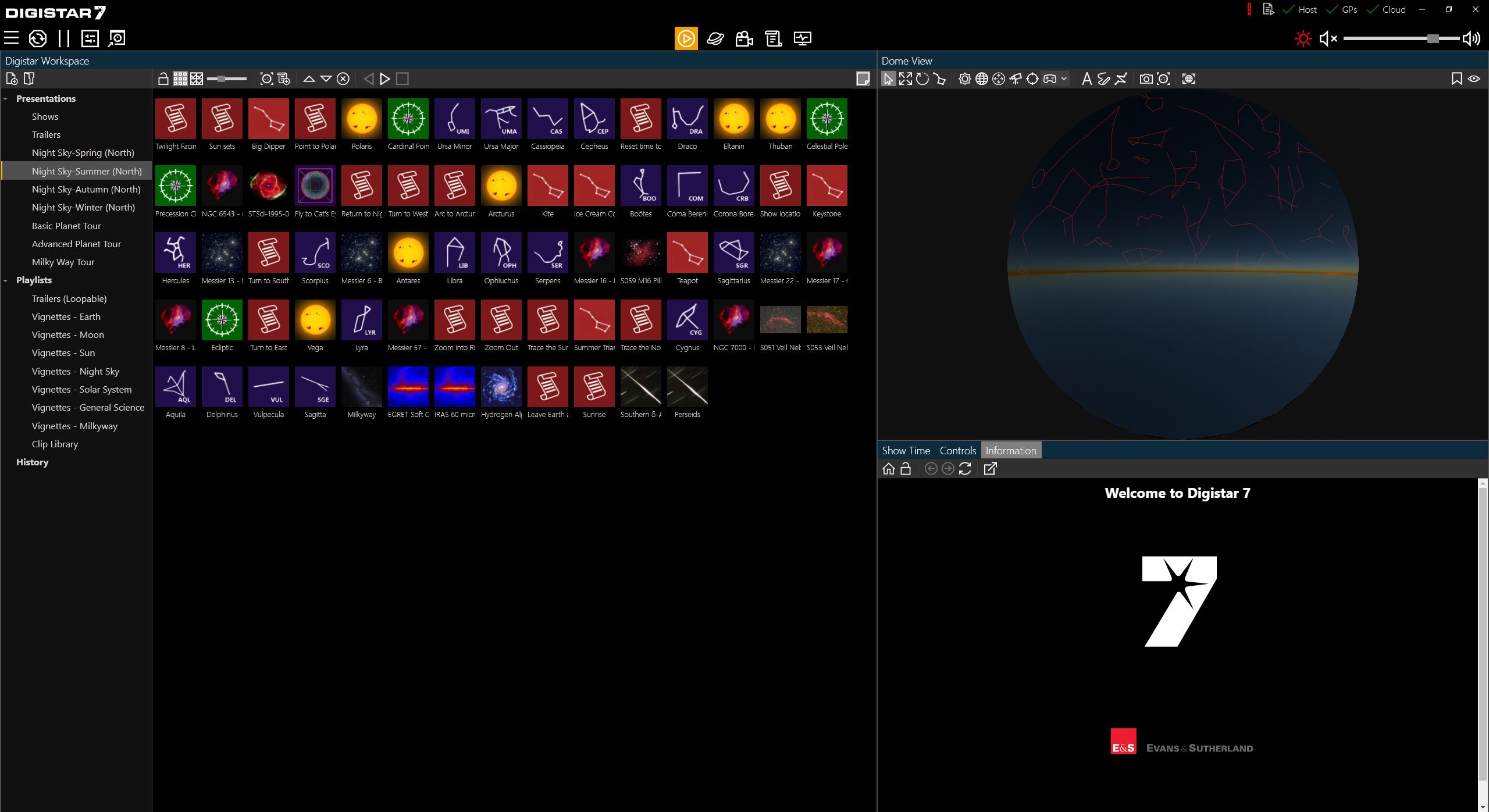Image resolution: width=1489 pixels, height=812 pixels.
Task: Open the notes panel icon
Action: [x=863, y=79]
